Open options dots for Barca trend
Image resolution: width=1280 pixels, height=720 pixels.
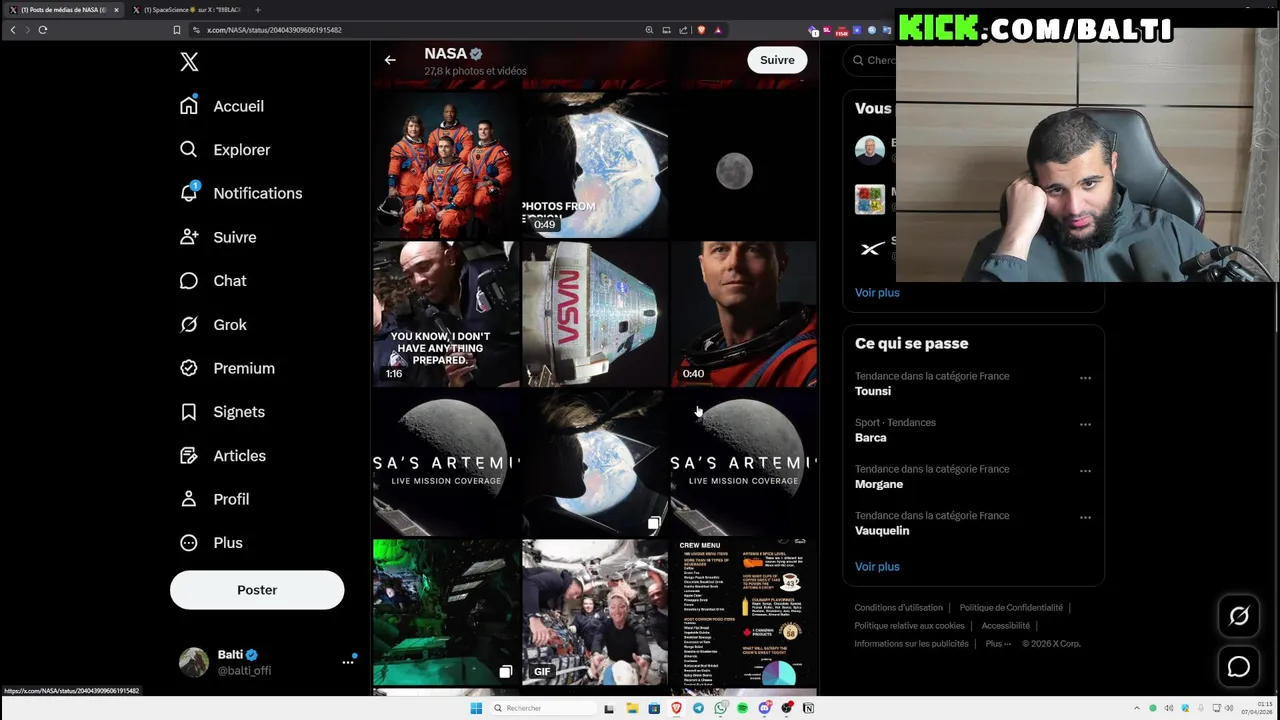1085,424
